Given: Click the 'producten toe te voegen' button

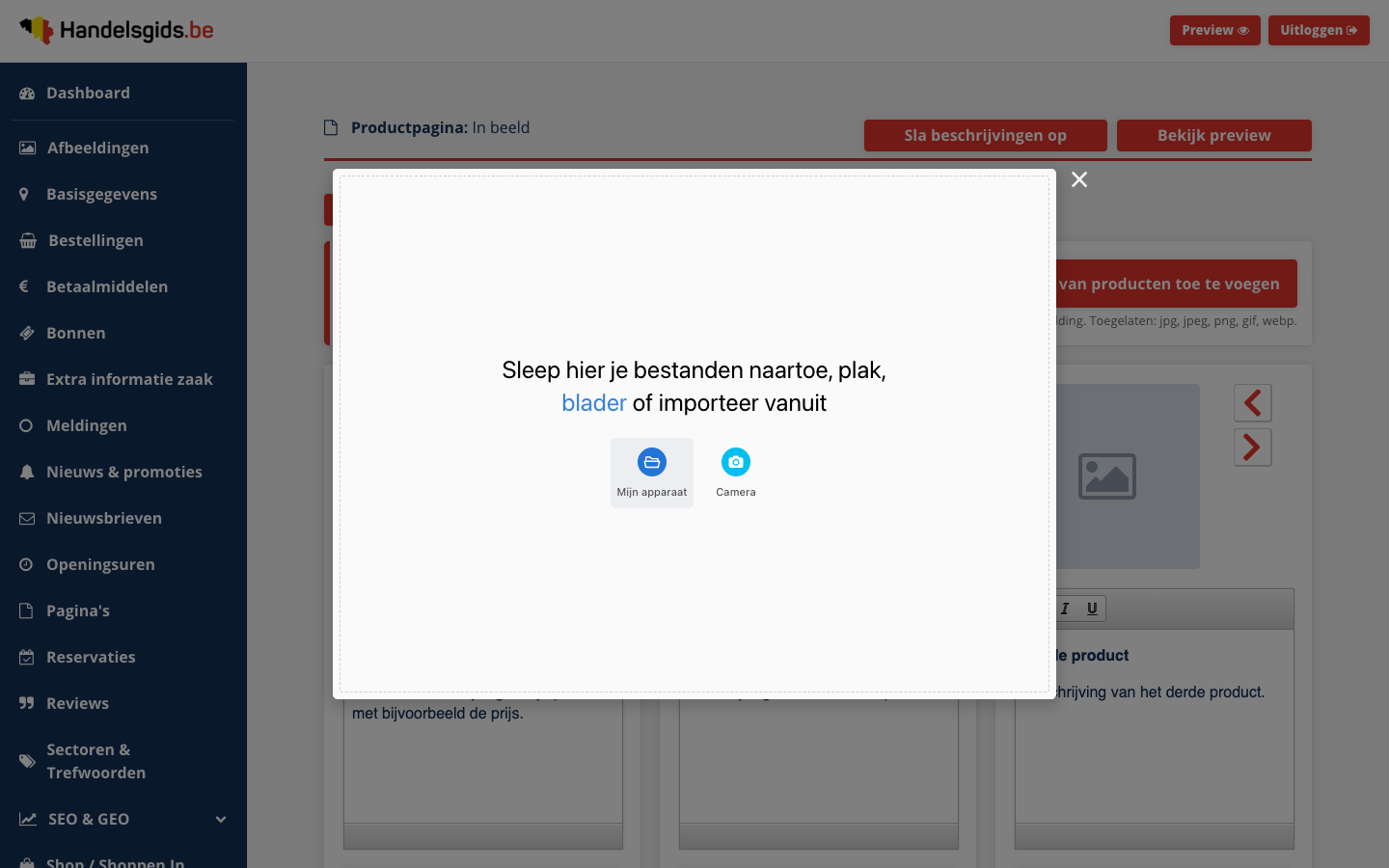Looking at the screenshot, I should tap(1176, 284).
